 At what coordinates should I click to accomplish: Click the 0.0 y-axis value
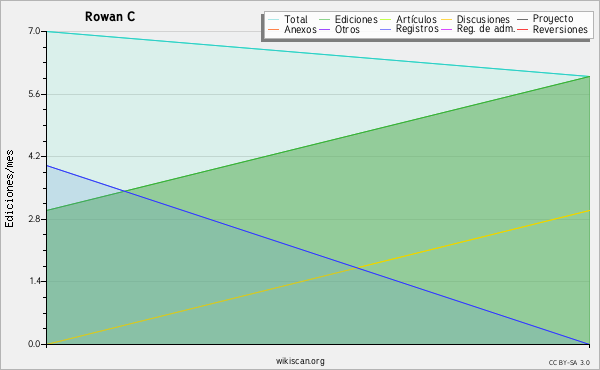point(34,344)
